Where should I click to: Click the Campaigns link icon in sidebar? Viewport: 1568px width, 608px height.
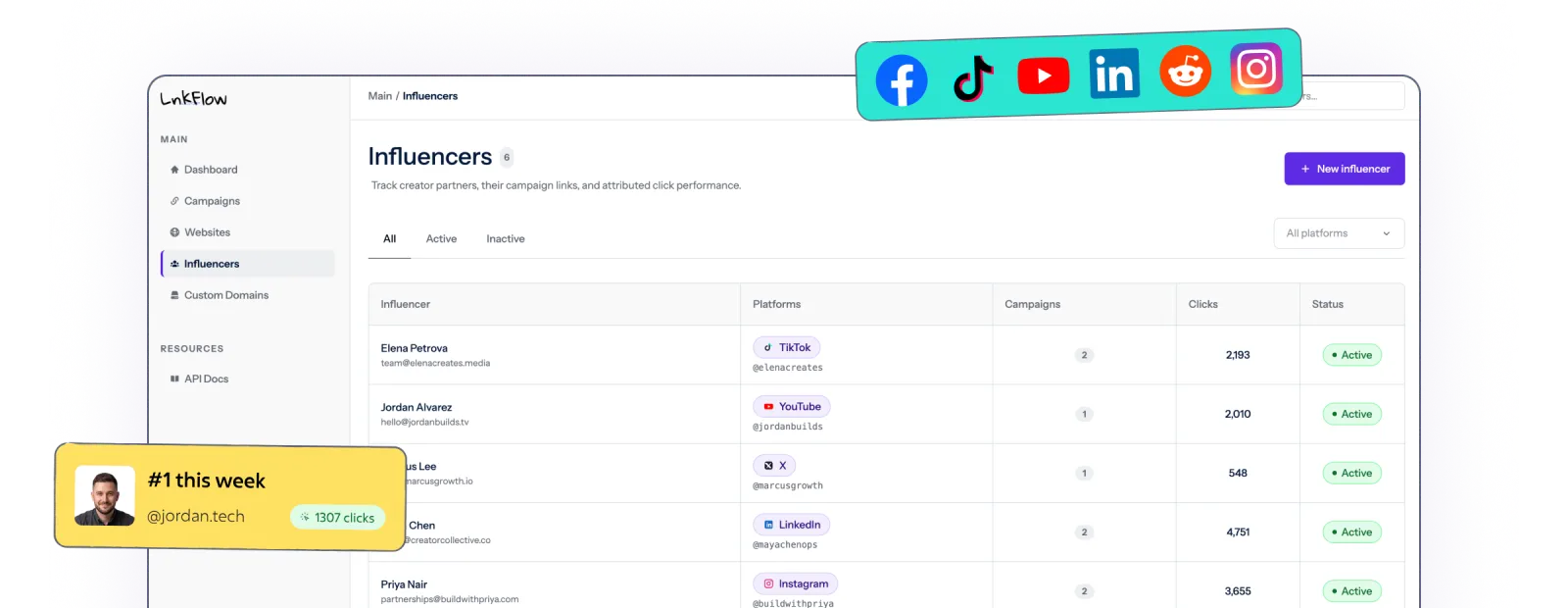[x=174, y=201]
